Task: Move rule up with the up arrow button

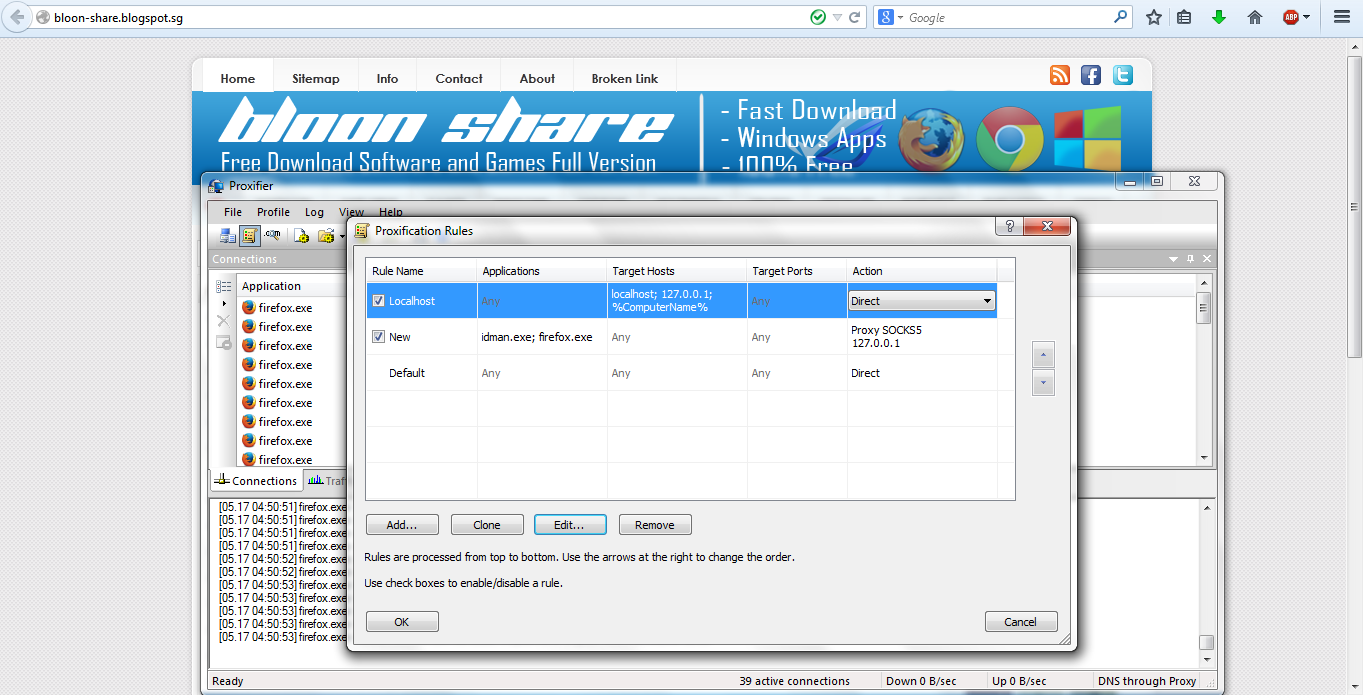Action: tap(1043, 355)
